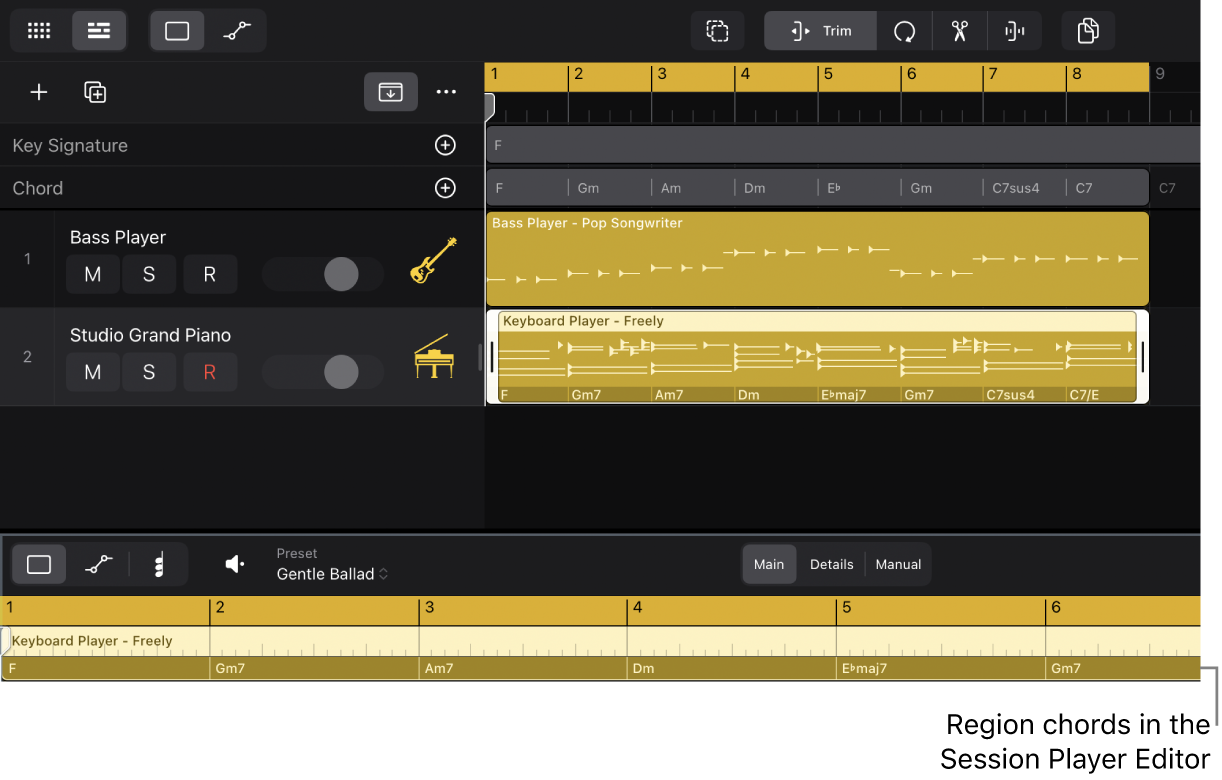
Task: Tap the piano icon on Studio Grand Piano track
Action: coord(432,356)
